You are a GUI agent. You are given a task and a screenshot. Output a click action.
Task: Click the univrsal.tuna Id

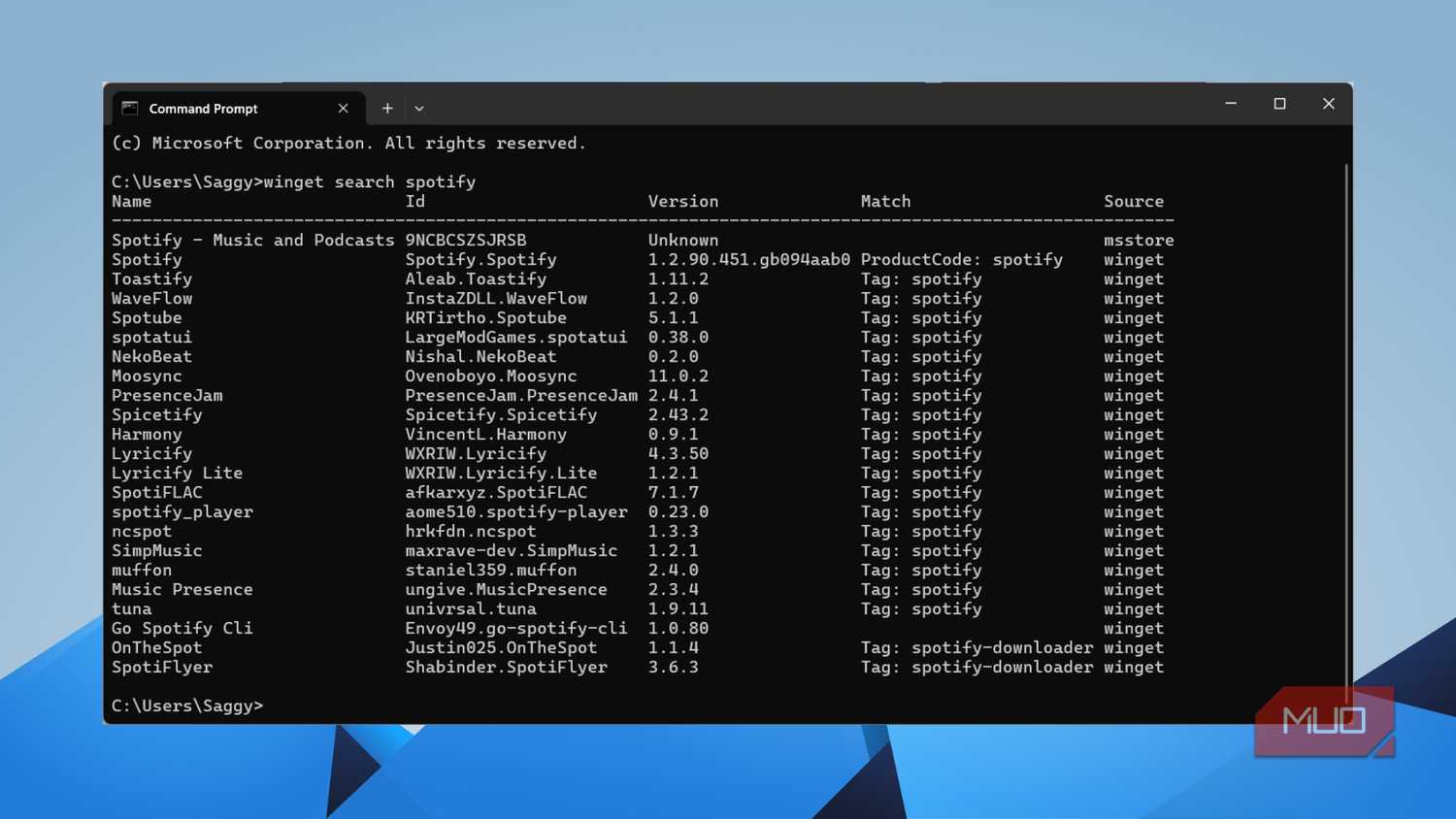pyautogui.click(x=471, y=608)
